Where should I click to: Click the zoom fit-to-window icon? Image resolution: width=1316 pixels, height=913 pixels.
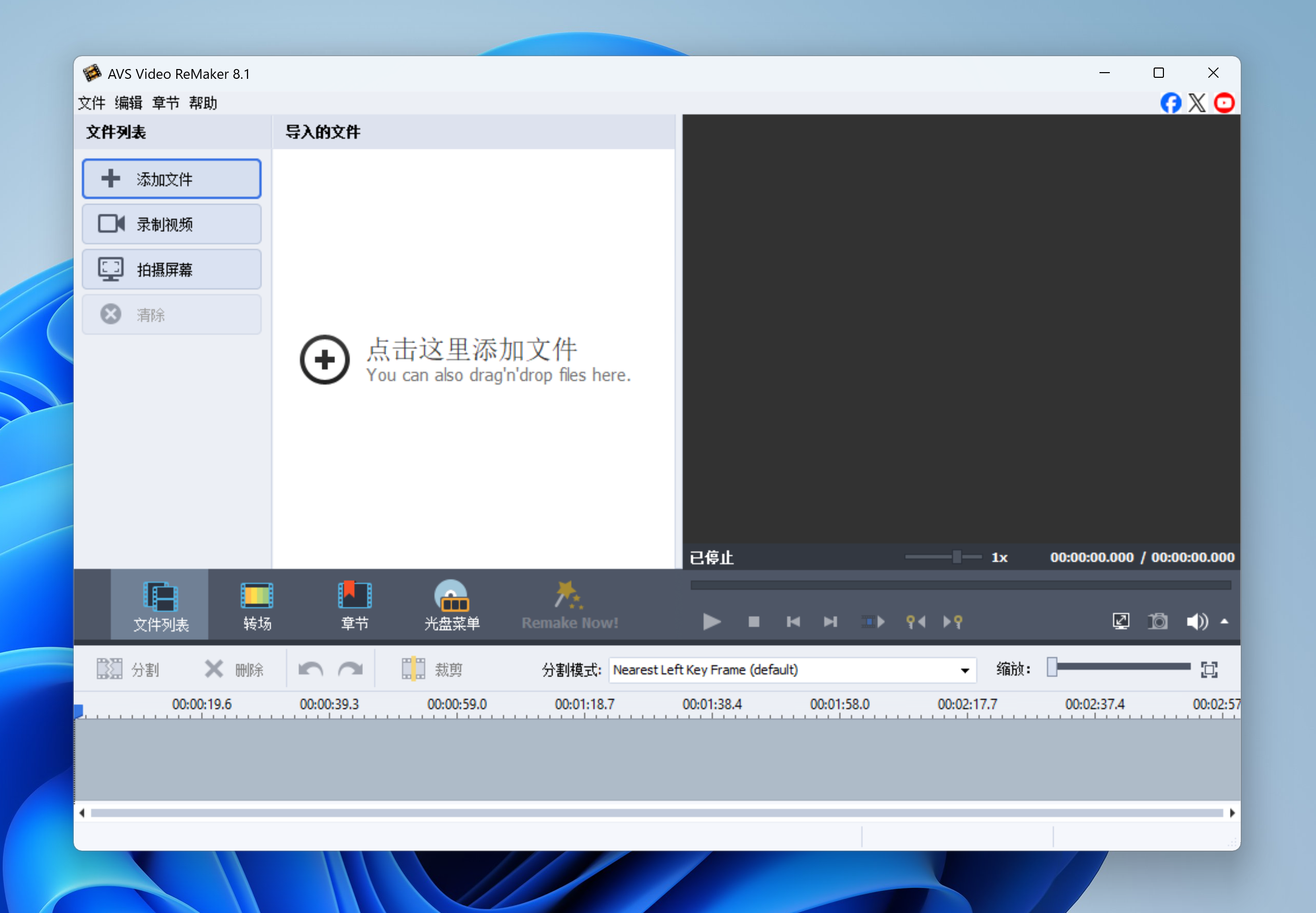[x=1209, y=669]
